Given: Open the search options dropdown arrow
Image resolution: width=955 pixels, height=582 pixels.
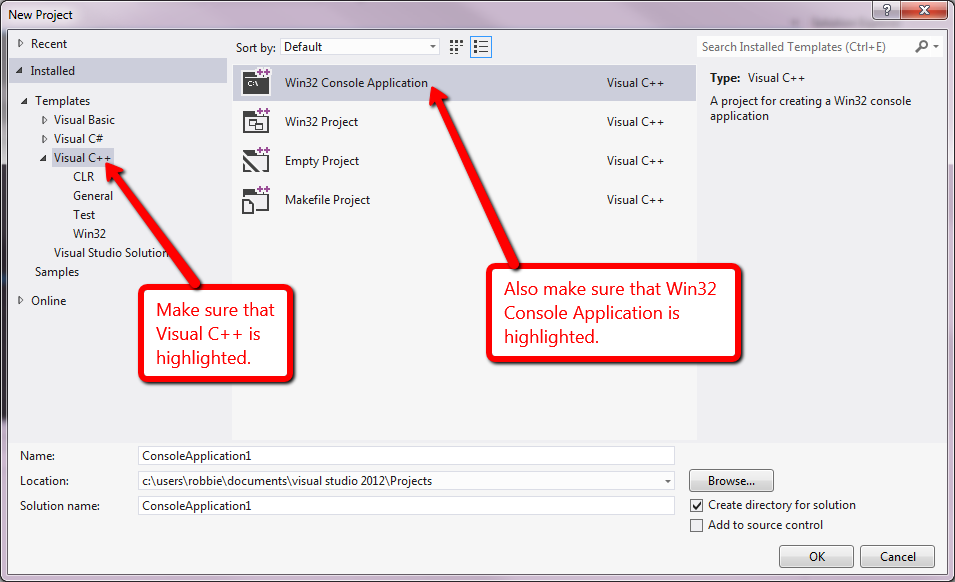Looking at the screenshot, I should 936,46.
